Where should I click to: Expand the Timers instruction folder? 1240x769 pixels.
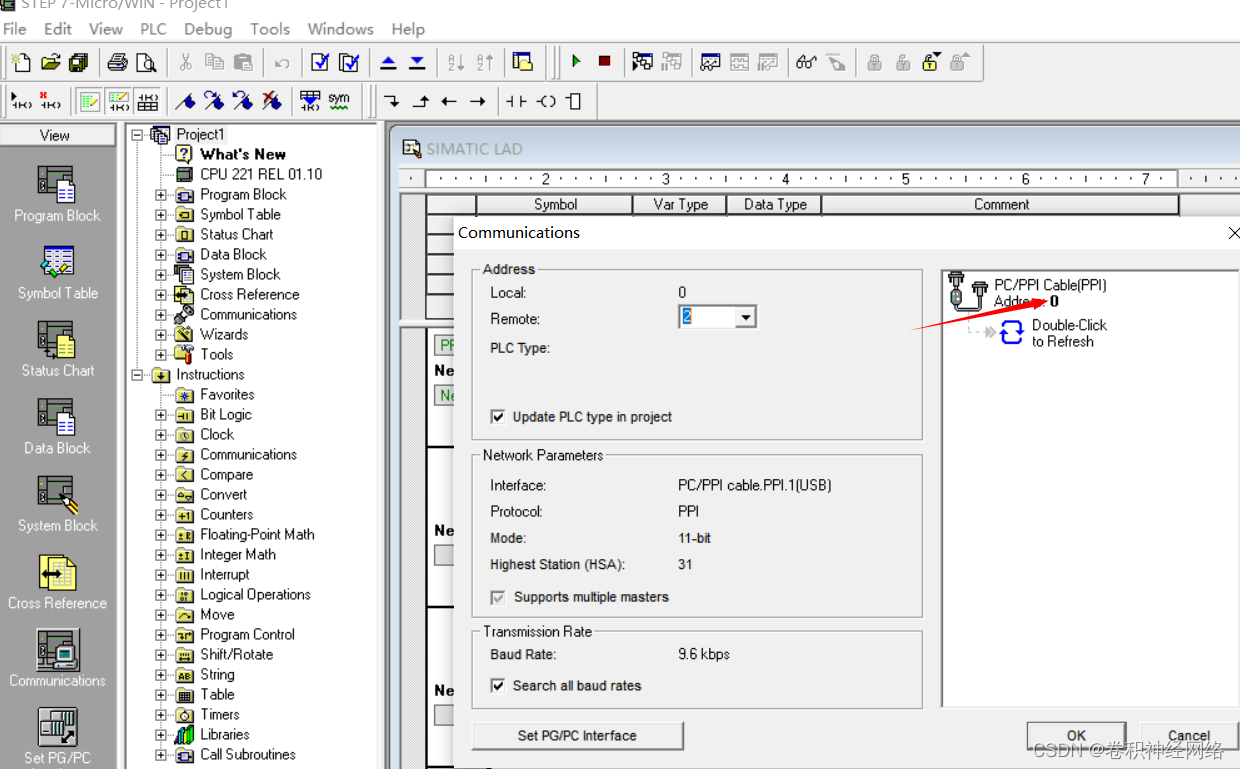point(161,715)
